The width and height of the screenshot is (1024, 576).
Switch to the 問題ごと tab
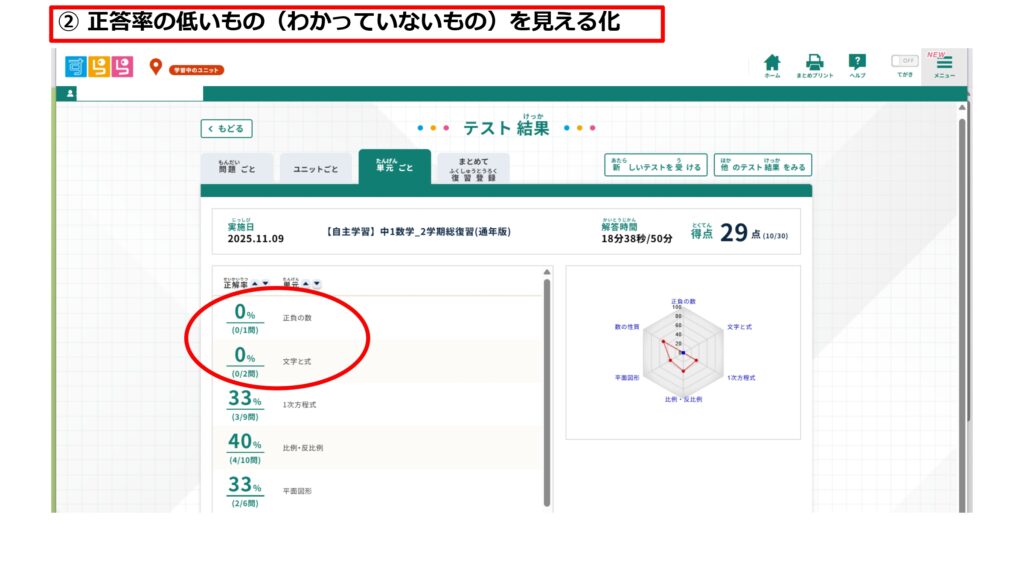coord(236,168)
